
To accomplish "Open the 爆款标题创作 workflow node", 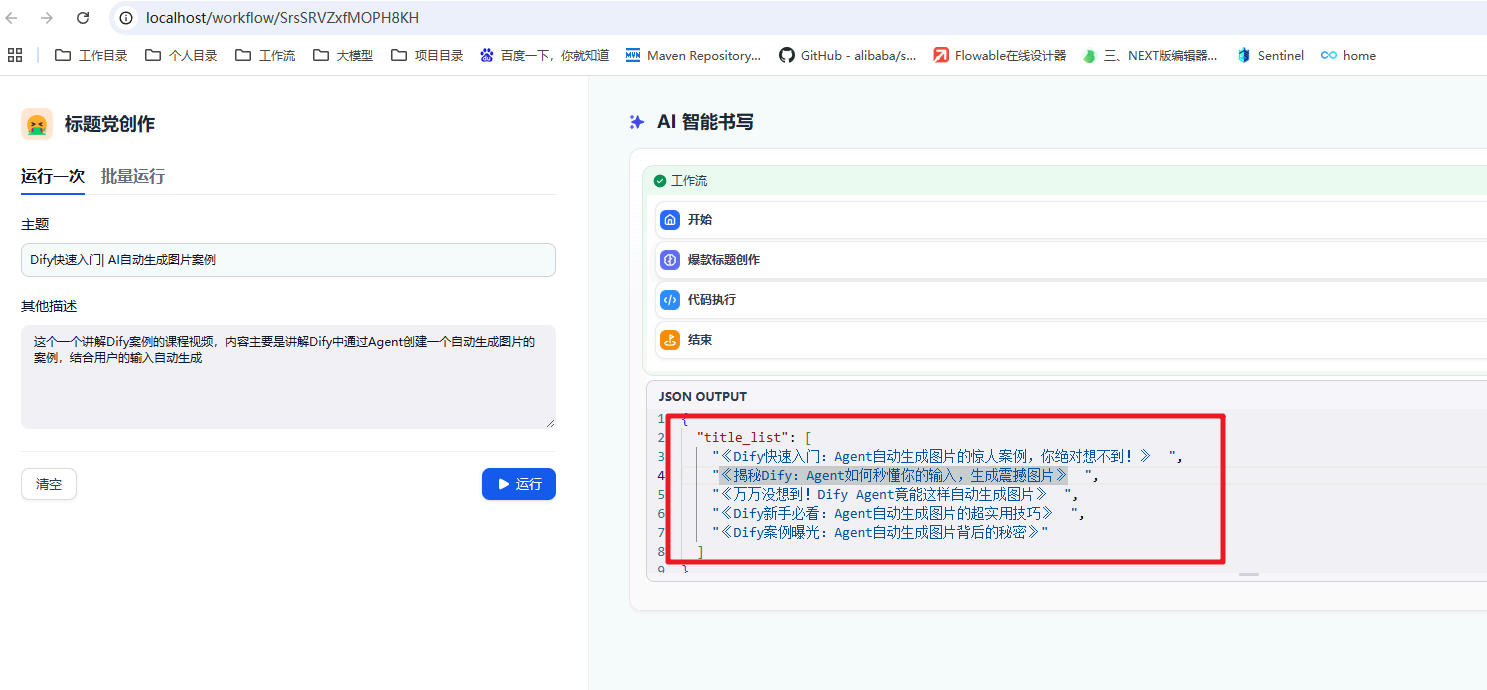I will pos(1072,260).
